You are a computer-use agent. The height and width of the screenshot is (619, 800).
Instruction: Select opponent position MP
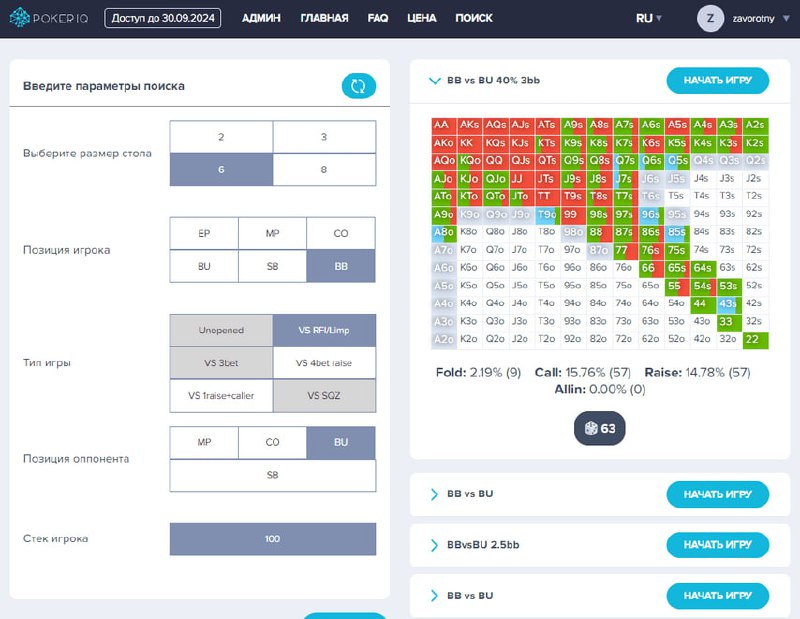204,442
